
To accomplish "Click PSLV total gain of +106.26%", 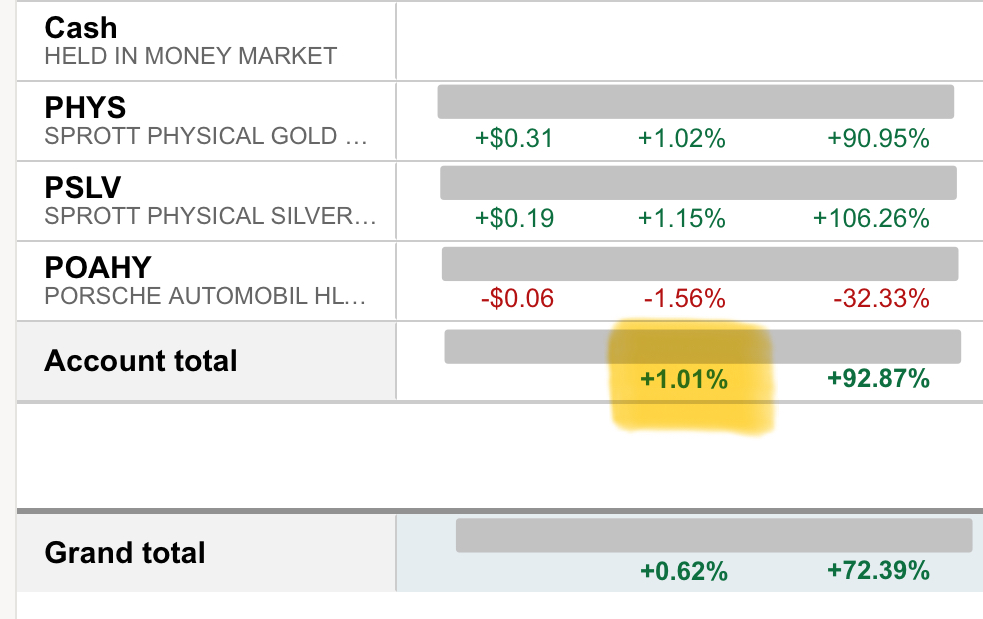I will point(871,218).
